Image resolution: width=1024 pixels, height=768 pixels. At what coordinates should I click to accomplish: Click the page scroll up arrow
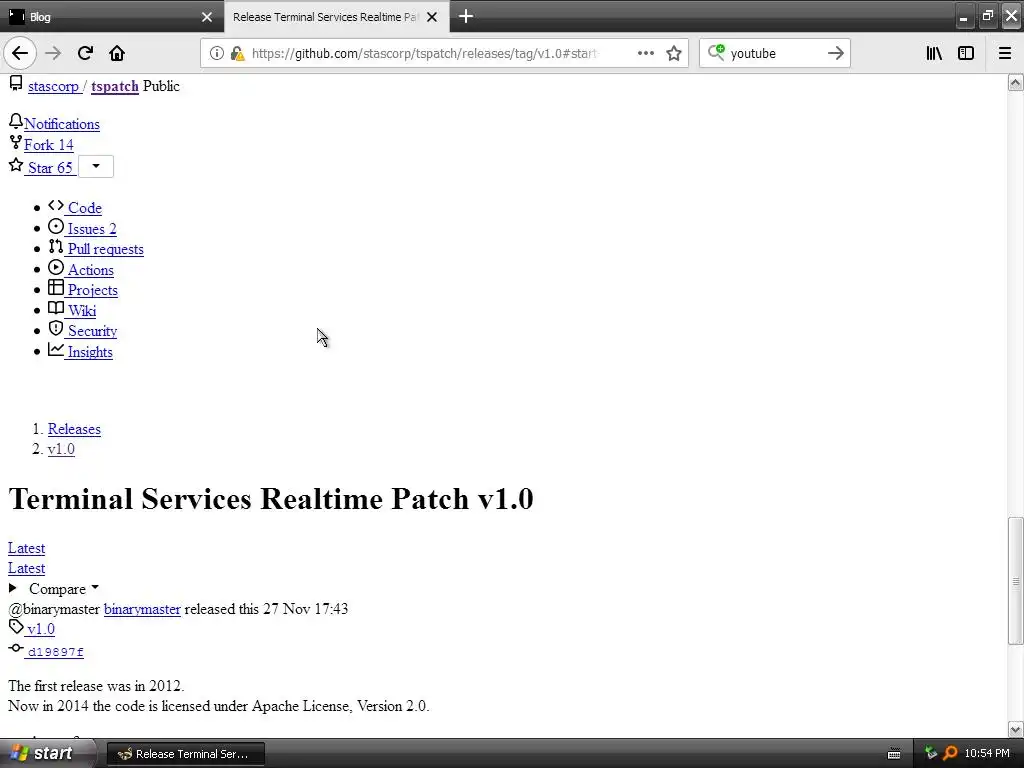pos(1015,82)
